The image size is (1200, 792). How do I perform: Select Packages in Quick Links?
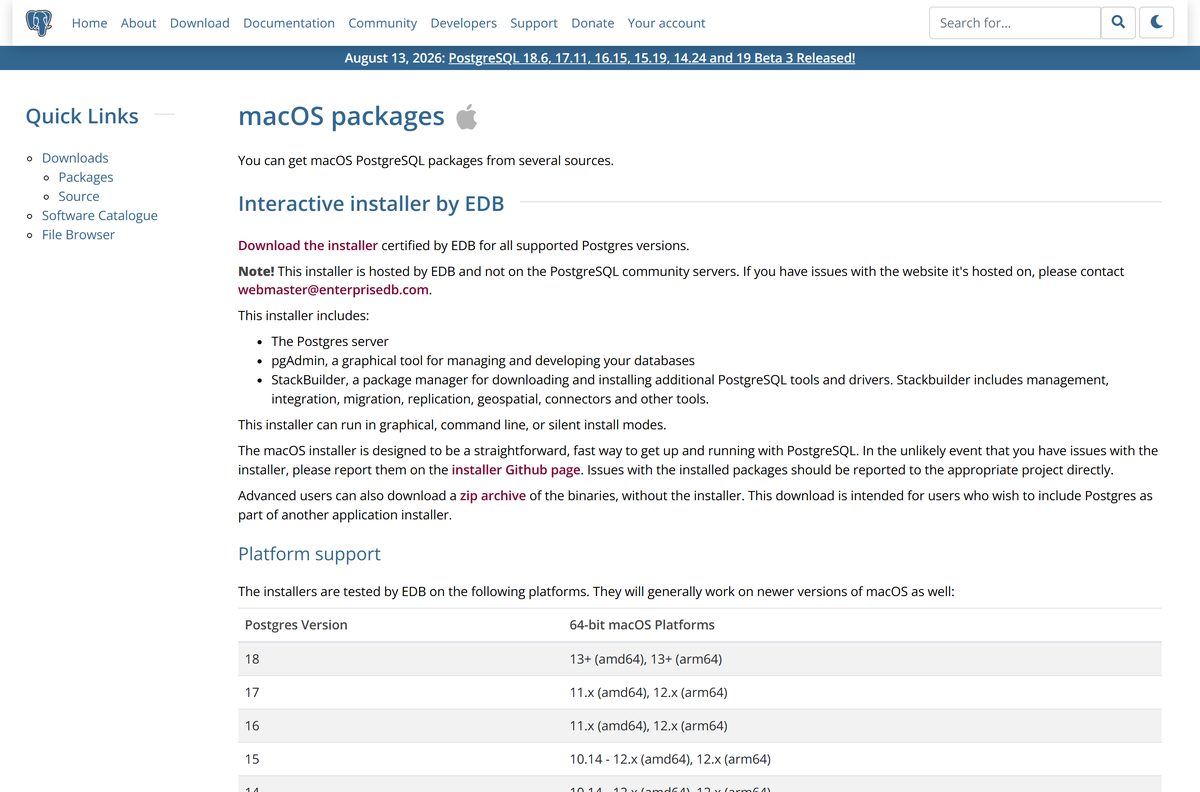tap(86, 177)
